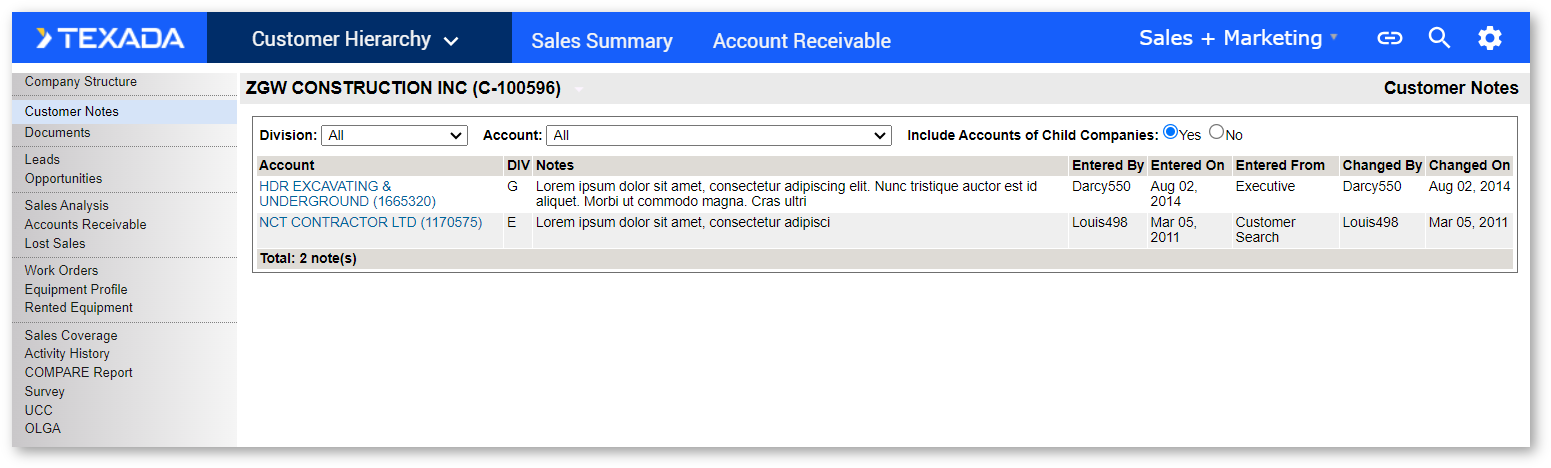The height and width of the screenshot is (468, 1551).
Task: Open the link chain icon
Action: coord(1389,39)
